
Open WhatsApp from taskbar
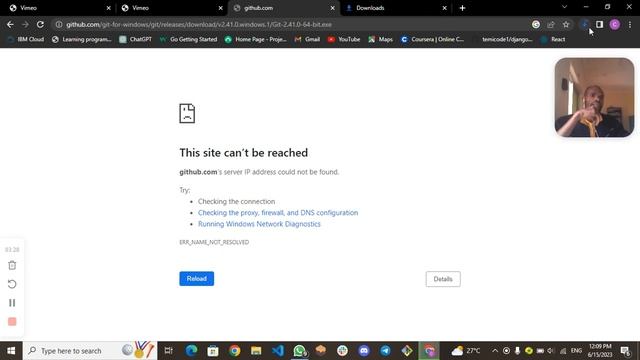coord(299,351)
